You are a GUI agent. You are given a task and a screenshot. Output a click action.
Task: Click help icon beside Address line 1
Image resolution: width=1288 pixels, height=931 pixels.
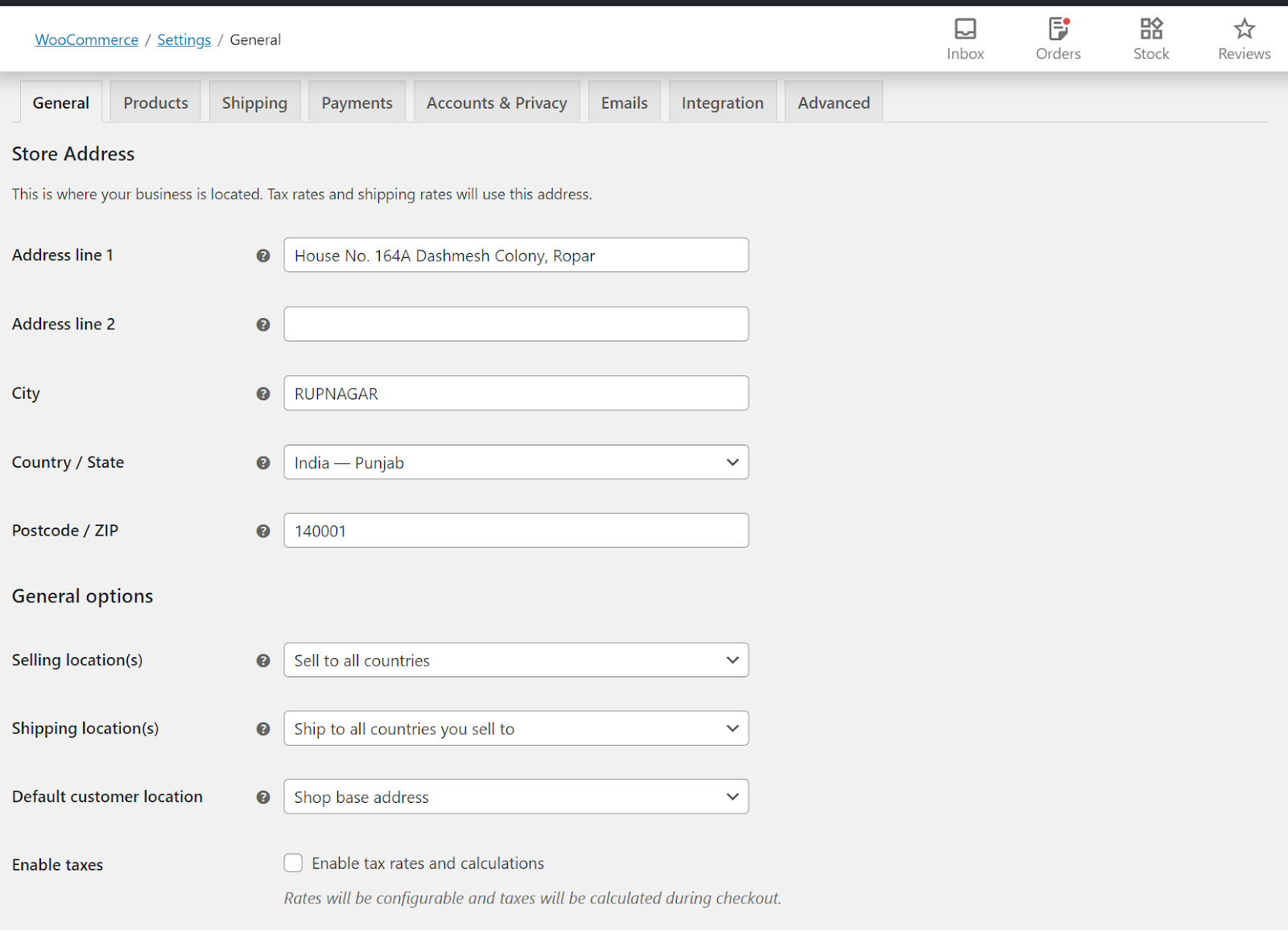pyautogui.click(x=263, y=256)
